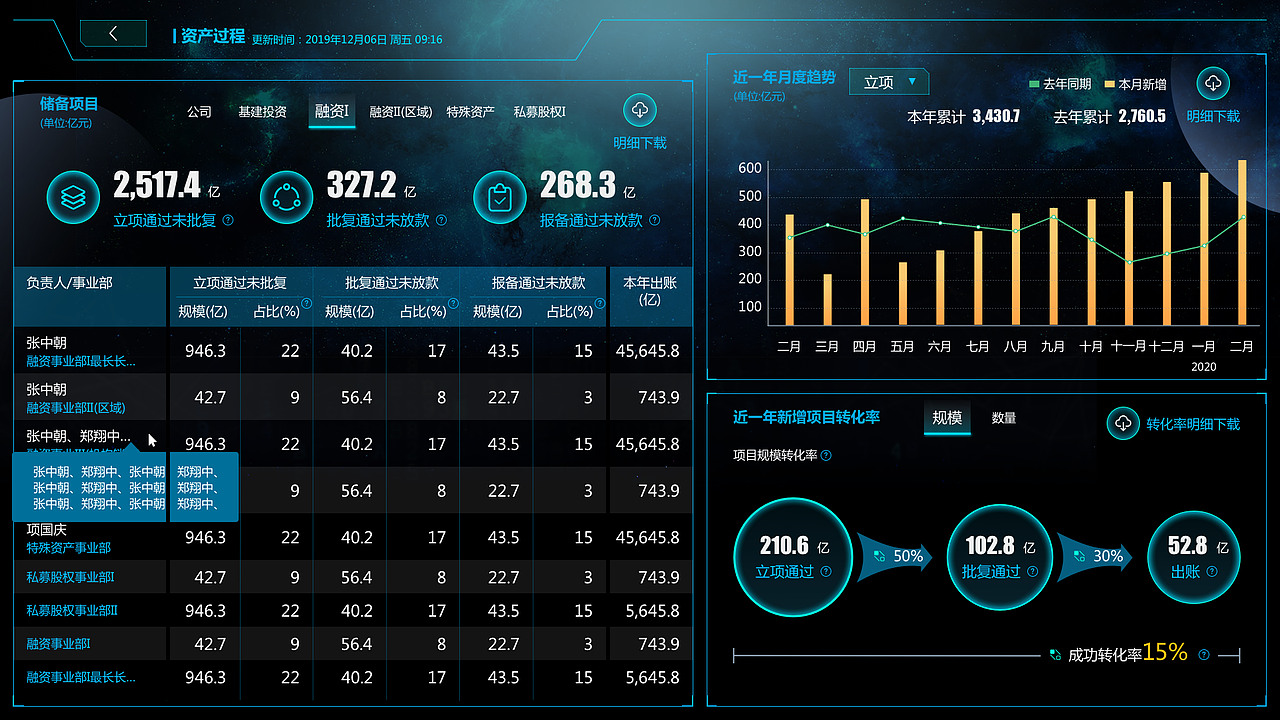
Task: Open help icon on 报备通过未放款 占比(%) column header
Action: coord(599,303)
